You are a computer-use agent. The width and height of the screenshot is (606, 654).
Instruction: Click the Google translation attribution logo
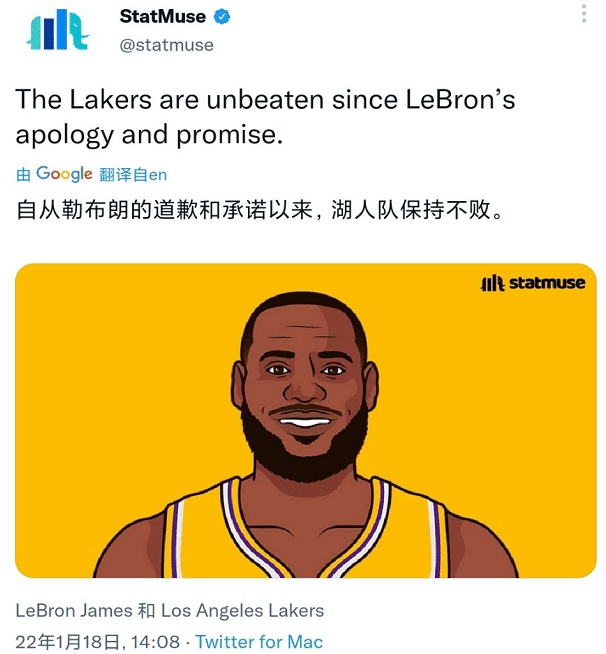64,174
